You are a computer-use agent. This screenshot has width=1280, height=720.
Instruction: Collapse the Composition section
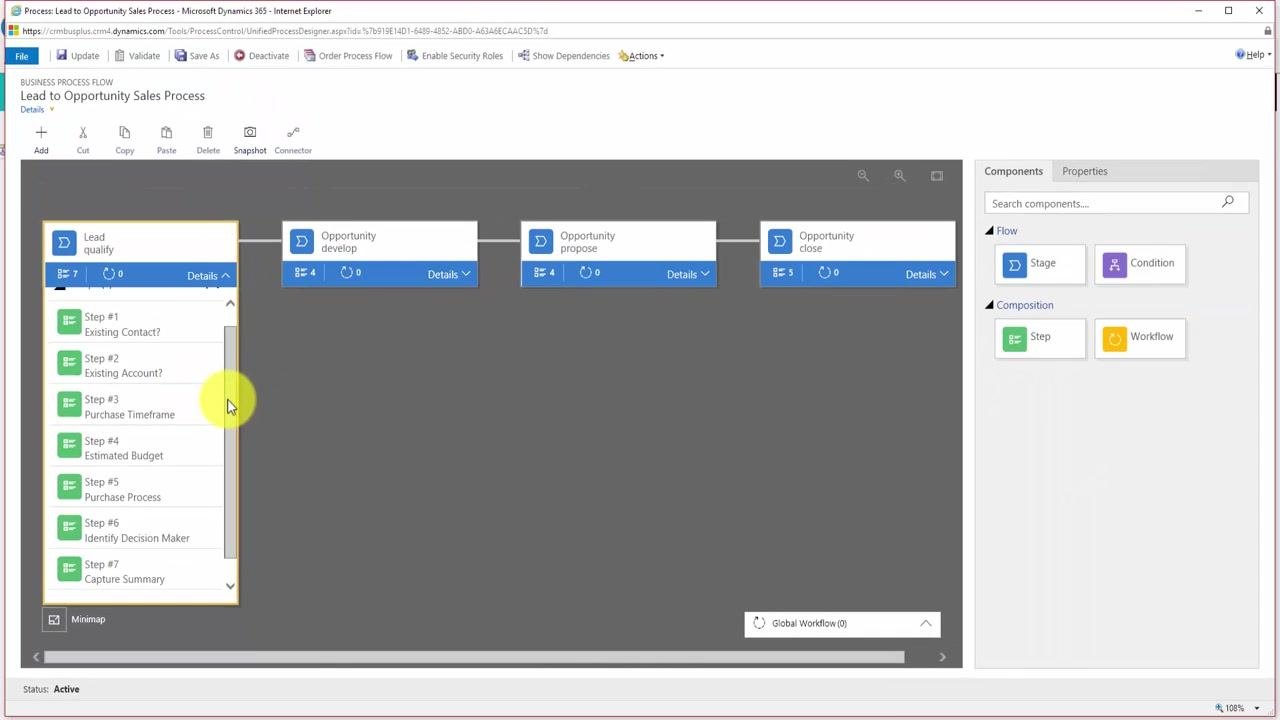click(989, 305)
